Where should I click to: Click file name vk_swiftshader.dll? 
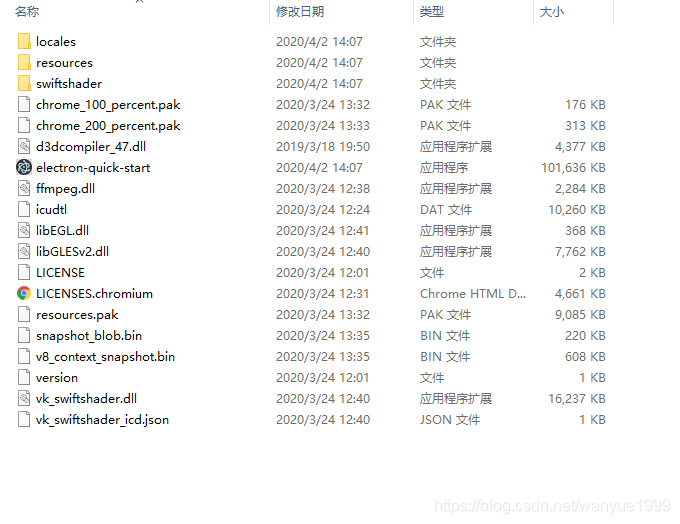[x=86, y=399]
